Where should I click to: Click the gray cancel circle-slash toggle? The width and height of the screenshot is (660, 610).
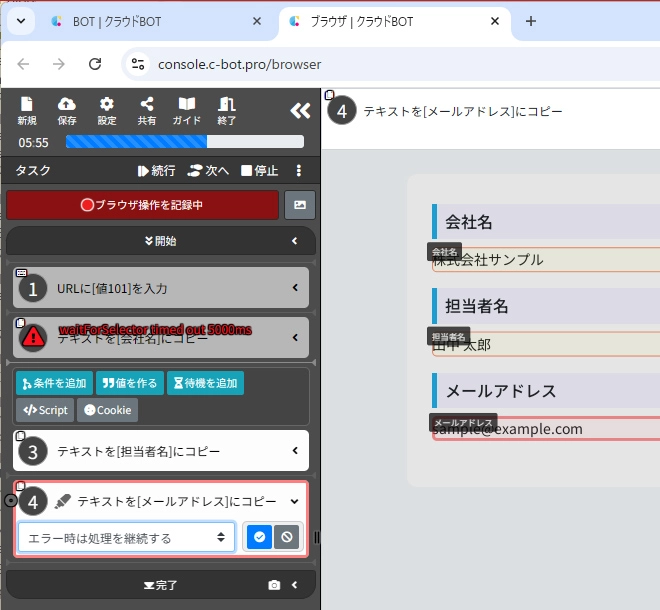pyautogui.click(x=287, y=537)
